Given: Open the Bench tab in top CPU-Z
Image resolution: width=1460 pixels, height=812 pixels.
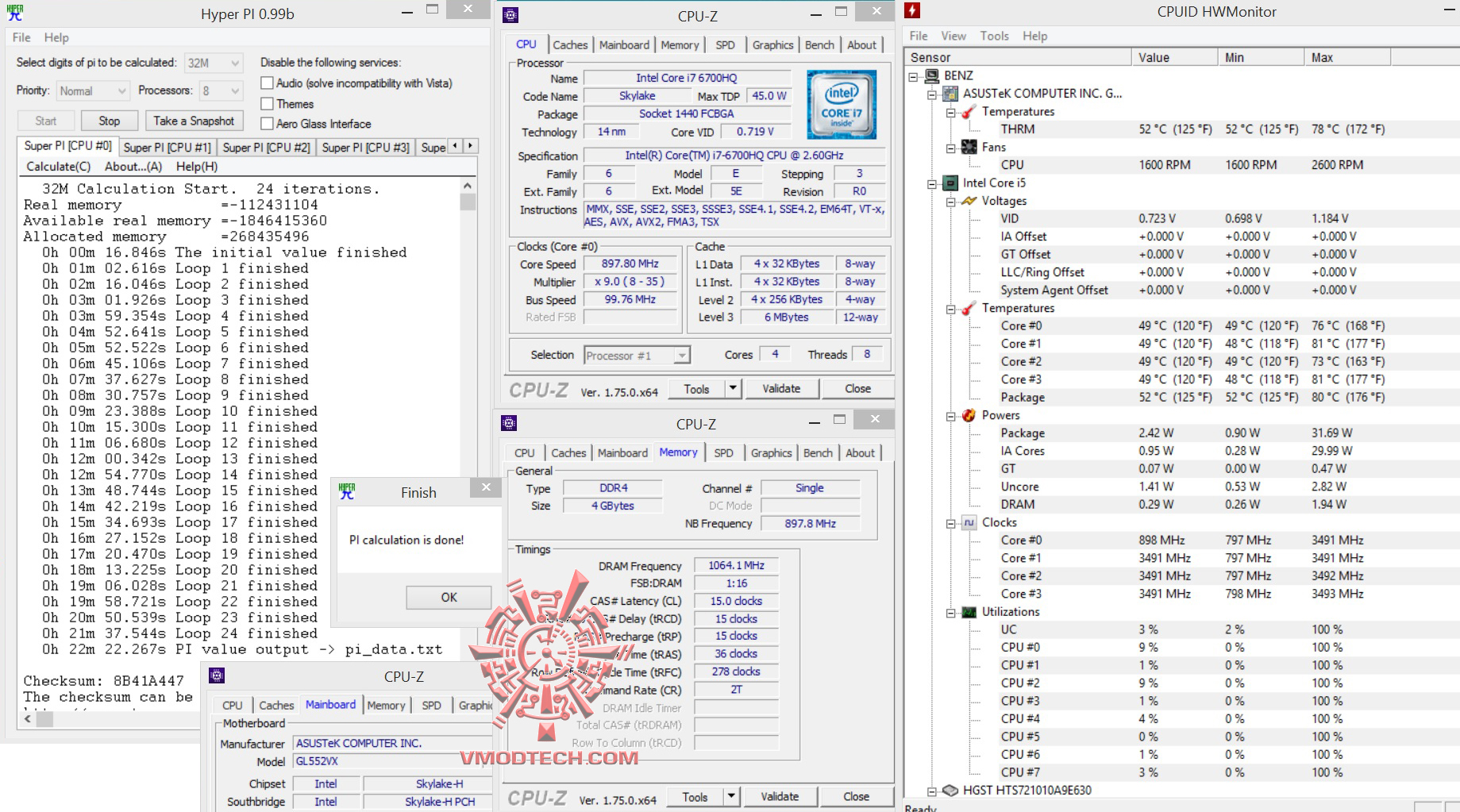Looking at the screenshot, I should [x=819, y=45].
